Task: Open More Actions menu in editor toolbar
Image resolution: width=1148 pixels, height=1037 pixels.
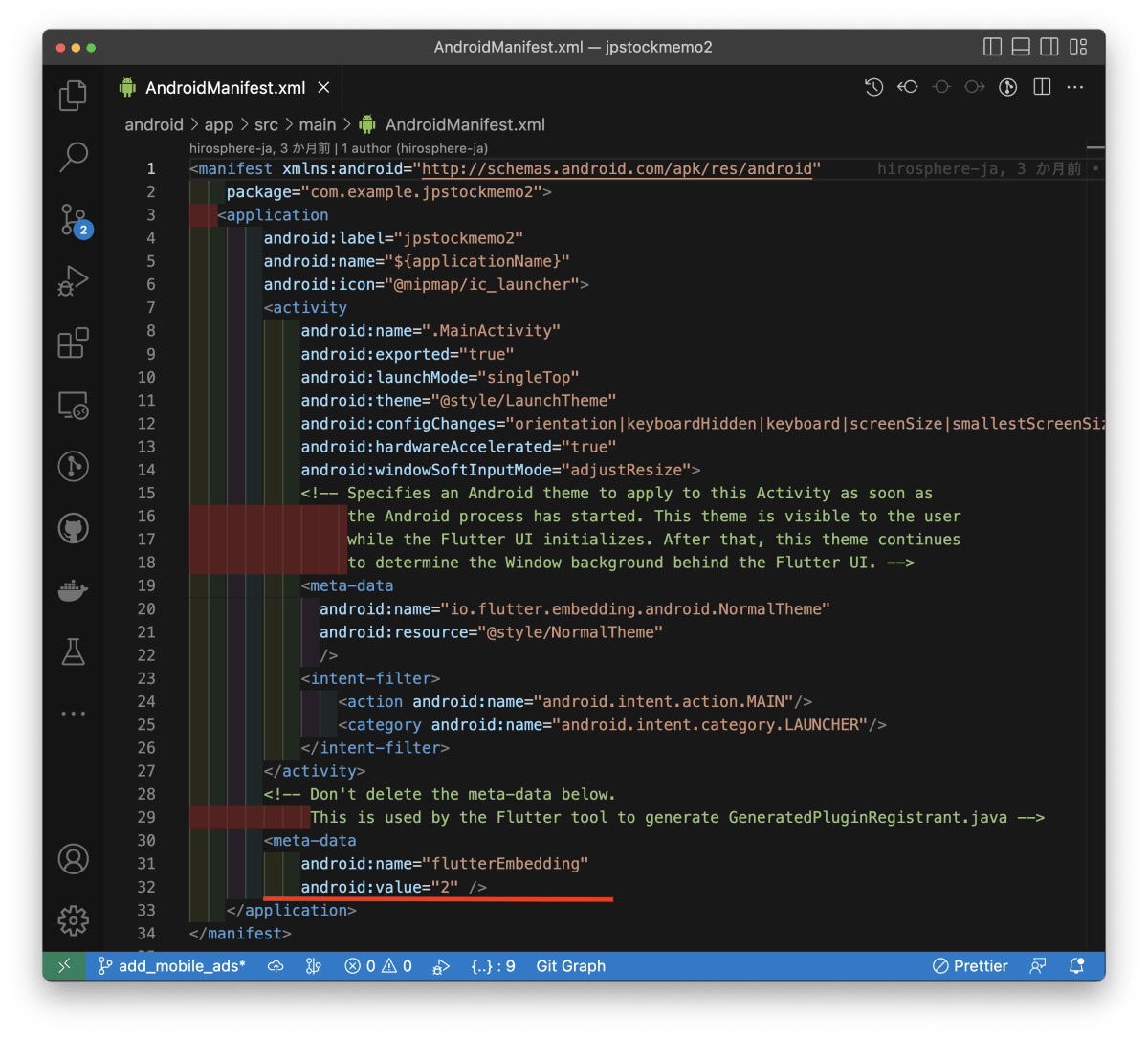Action: pyautogui.click(x=1075, y=87)
